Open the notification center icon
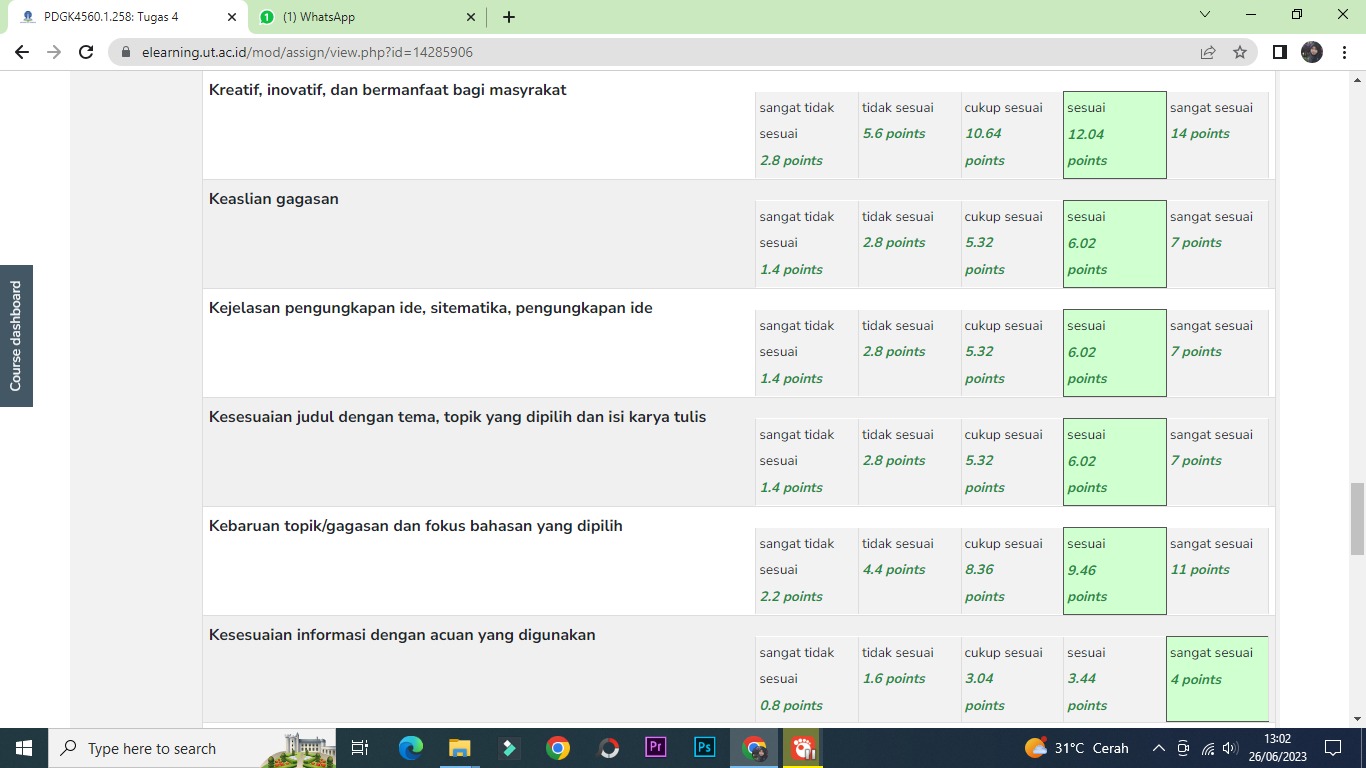1366x768 pixels. coord(1332,748)
